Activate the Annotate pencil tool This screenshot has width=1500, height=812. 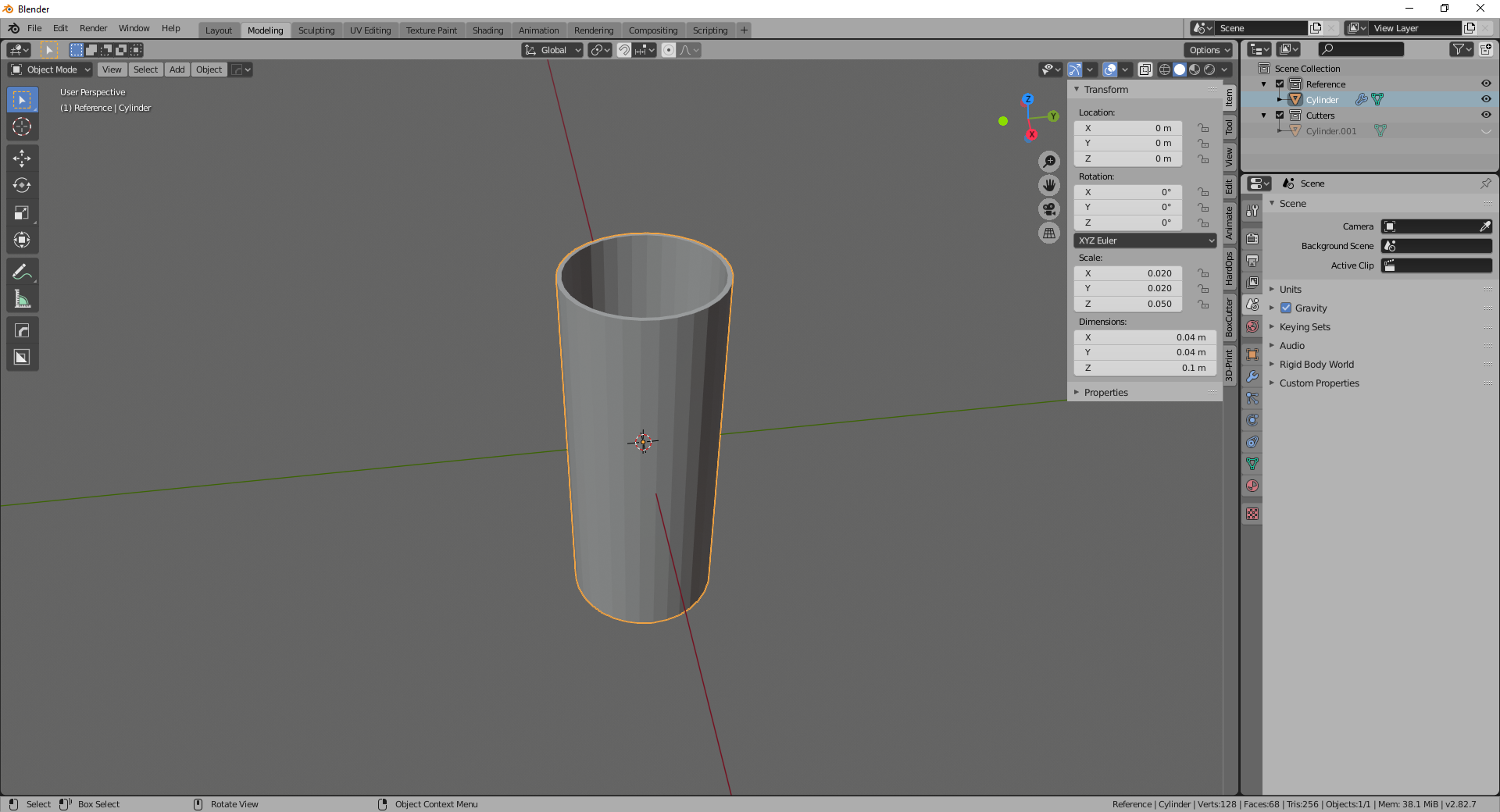tap(22, 272)
